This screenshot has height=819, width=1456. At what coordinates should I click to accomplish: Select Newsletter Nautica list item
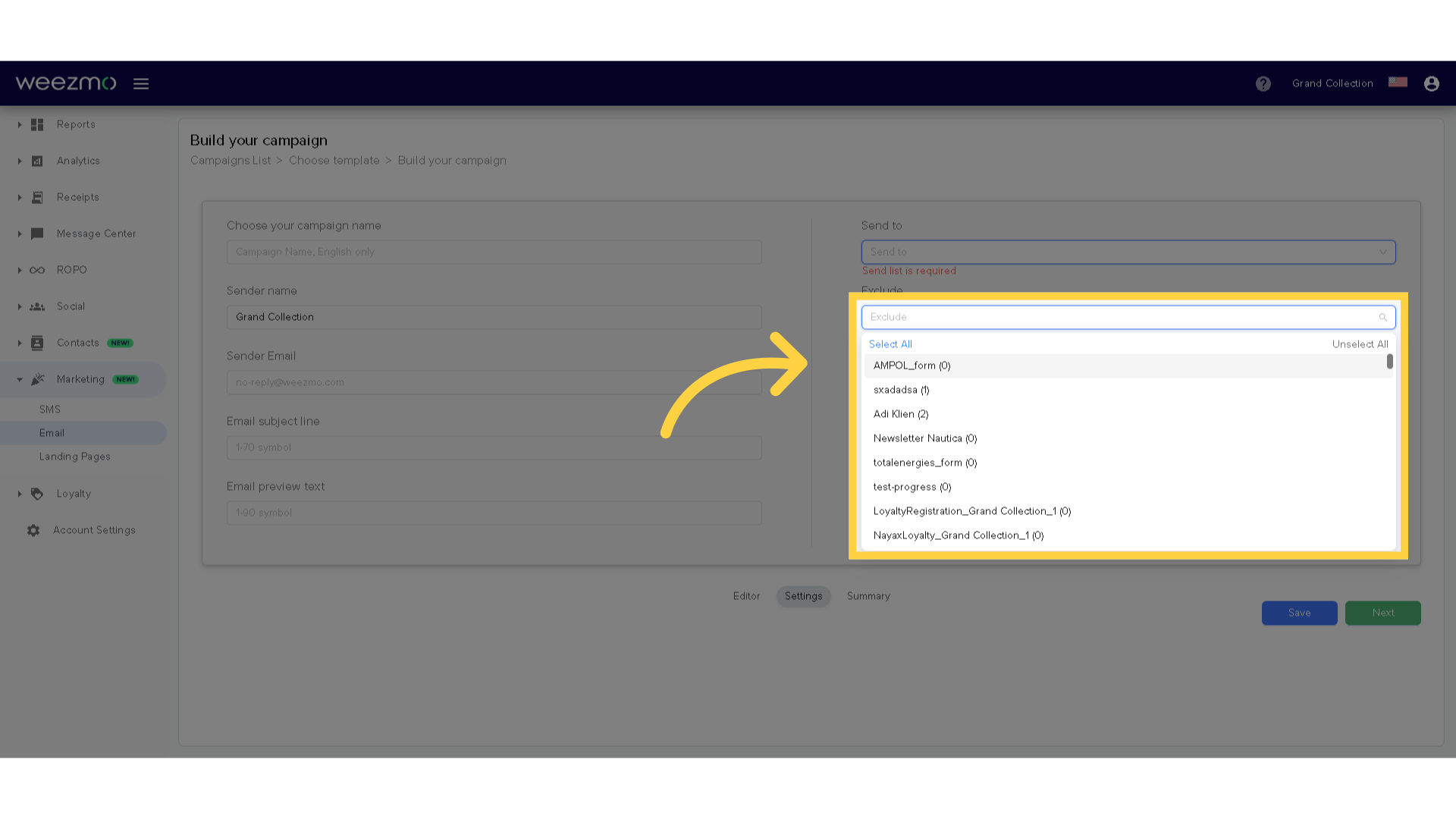click(924, 438)
